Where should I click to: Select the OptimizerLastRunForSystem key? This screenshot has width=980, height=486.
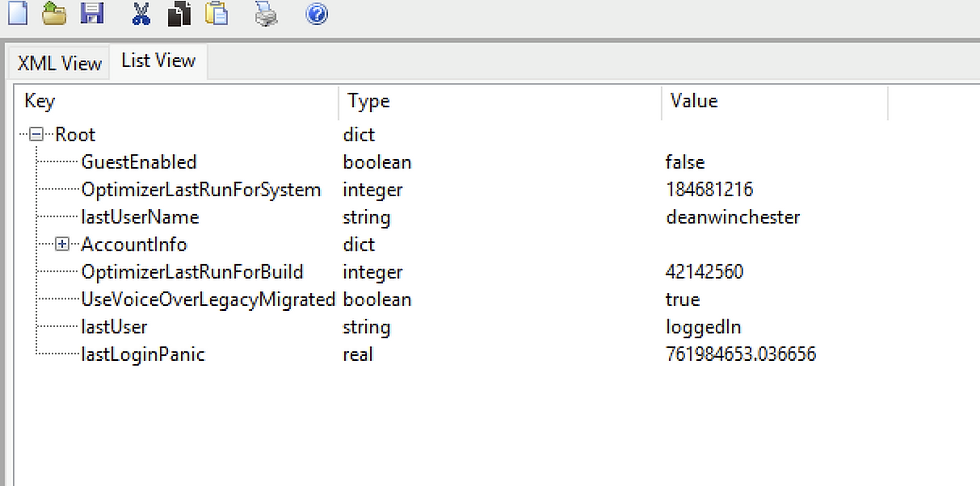[x=201, y=189]
